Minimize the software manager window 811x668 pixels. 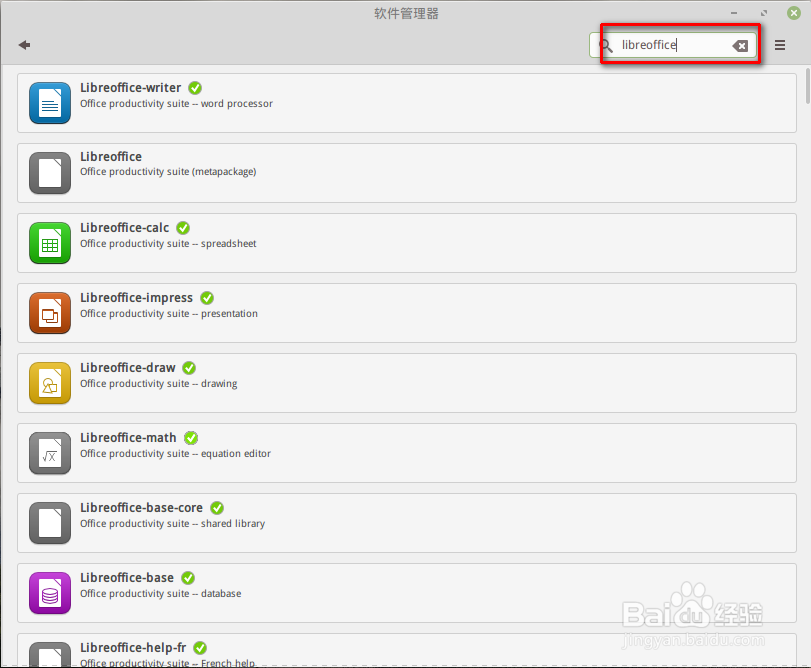[x=733, y=13]
